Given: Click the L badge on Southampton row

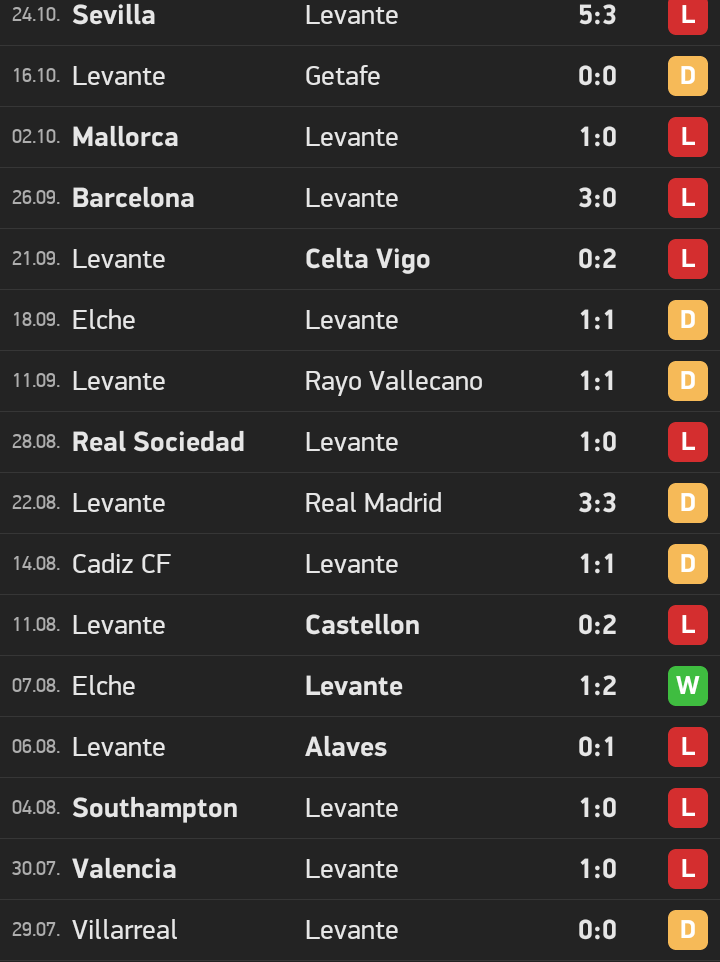Looking at the screenshot, I should [687, 808].
